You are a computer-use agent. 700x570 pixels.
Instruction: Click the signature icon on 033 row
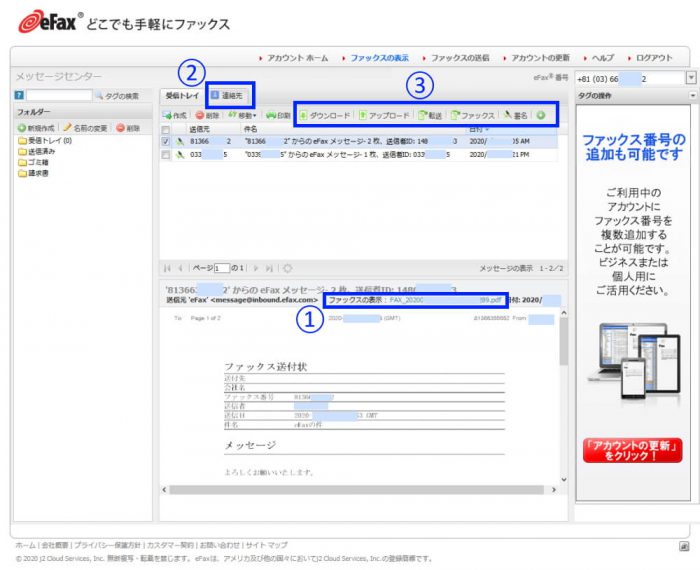(180, 155)
